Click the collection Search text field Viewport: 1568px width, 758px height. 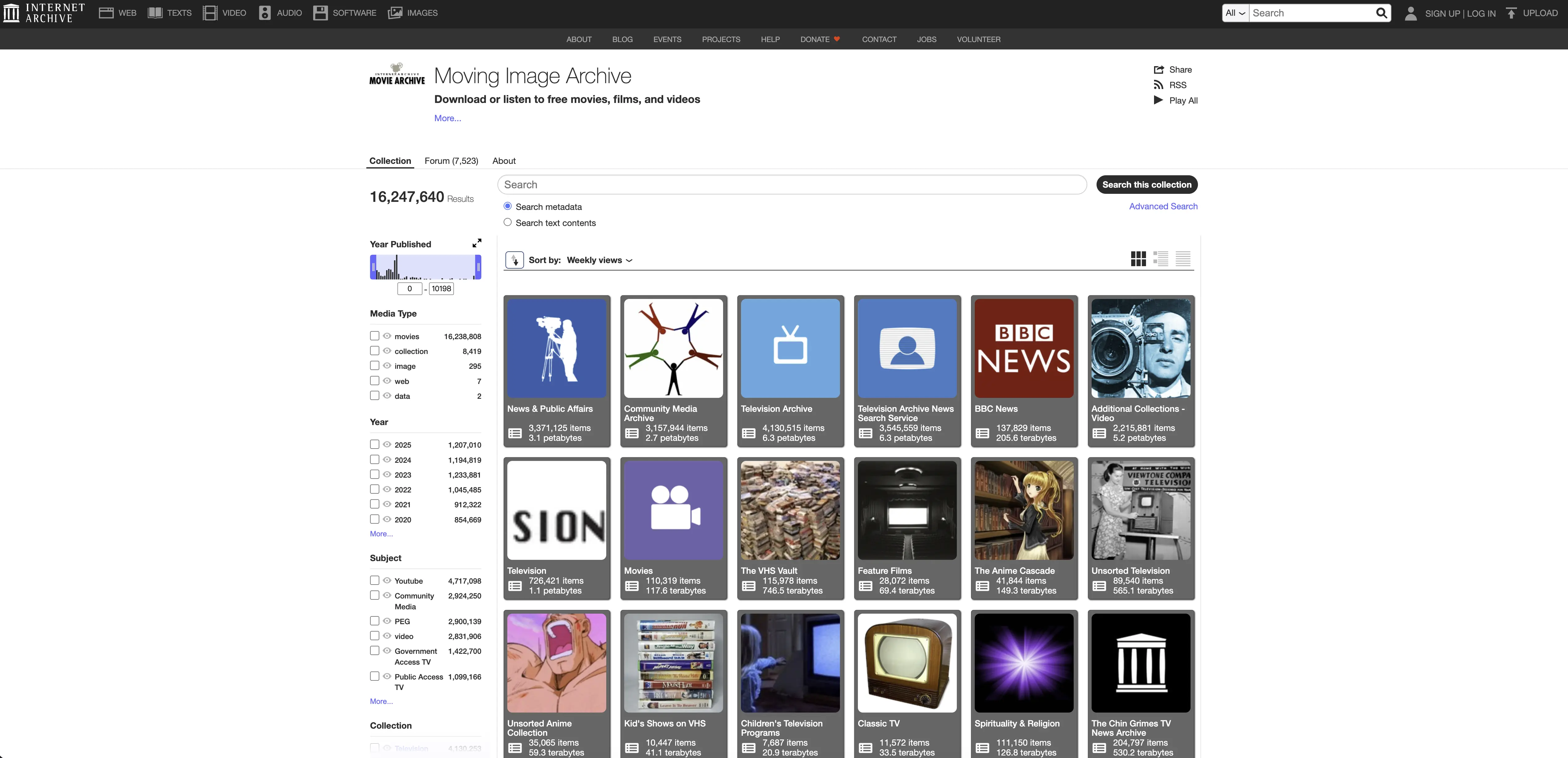pyautogui.click(x=792, y=185)
